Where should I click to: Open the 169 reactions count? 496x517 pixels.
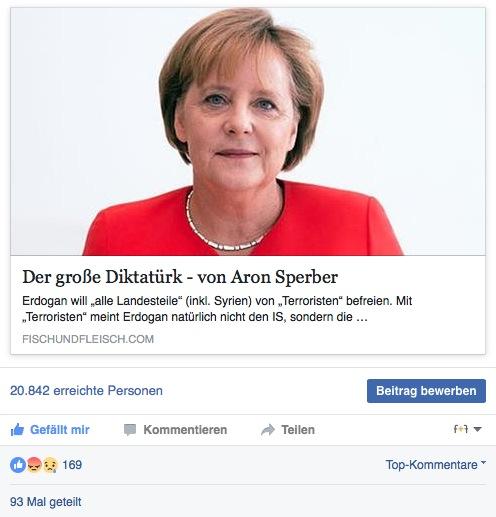point(72,465)
